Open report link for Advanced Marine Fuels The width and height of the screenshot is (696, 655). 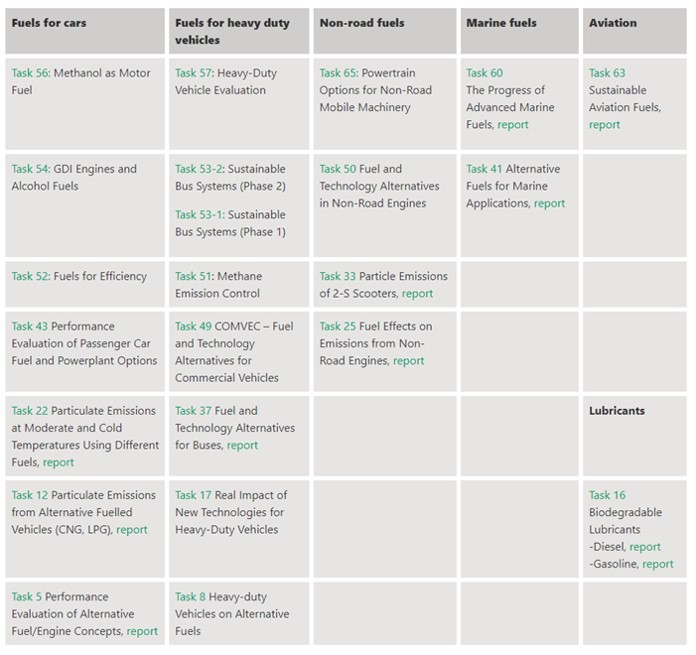click(513, 125)
